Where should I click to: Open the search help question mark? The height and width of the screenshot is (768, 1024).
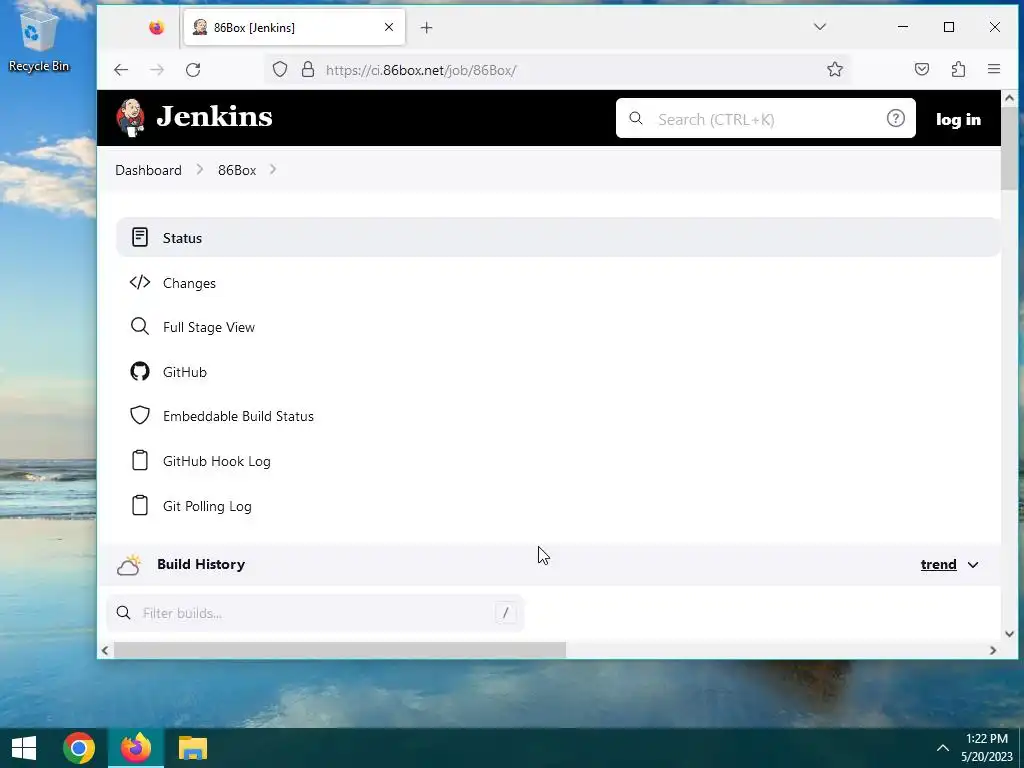[895, 118]
